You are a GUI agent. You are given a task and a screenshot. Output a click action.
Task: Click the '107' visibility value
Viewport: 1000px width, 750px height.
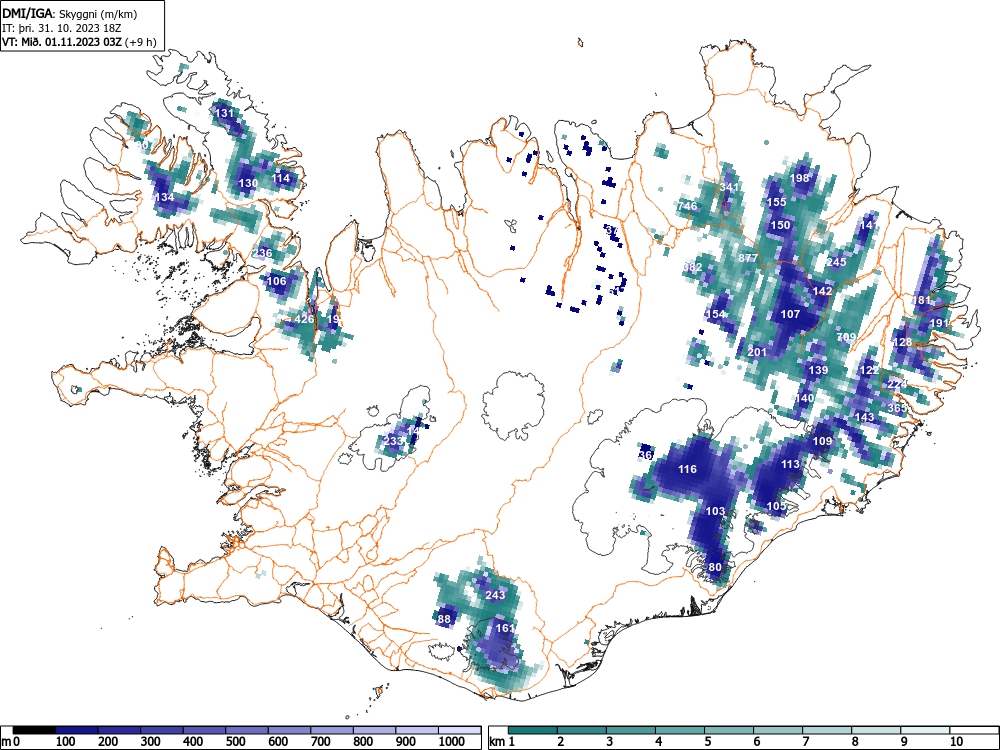(790, 314)
